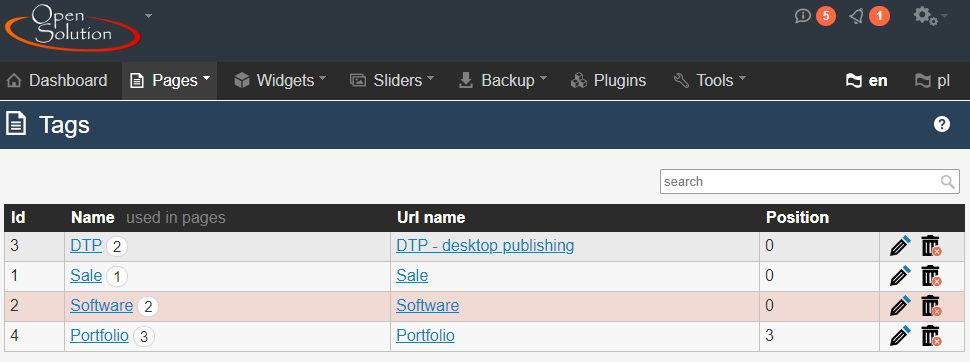The height and width of the screenshot is (362, 970).
Task: Sort by the Name column header
Action: [x=93, y=218]
